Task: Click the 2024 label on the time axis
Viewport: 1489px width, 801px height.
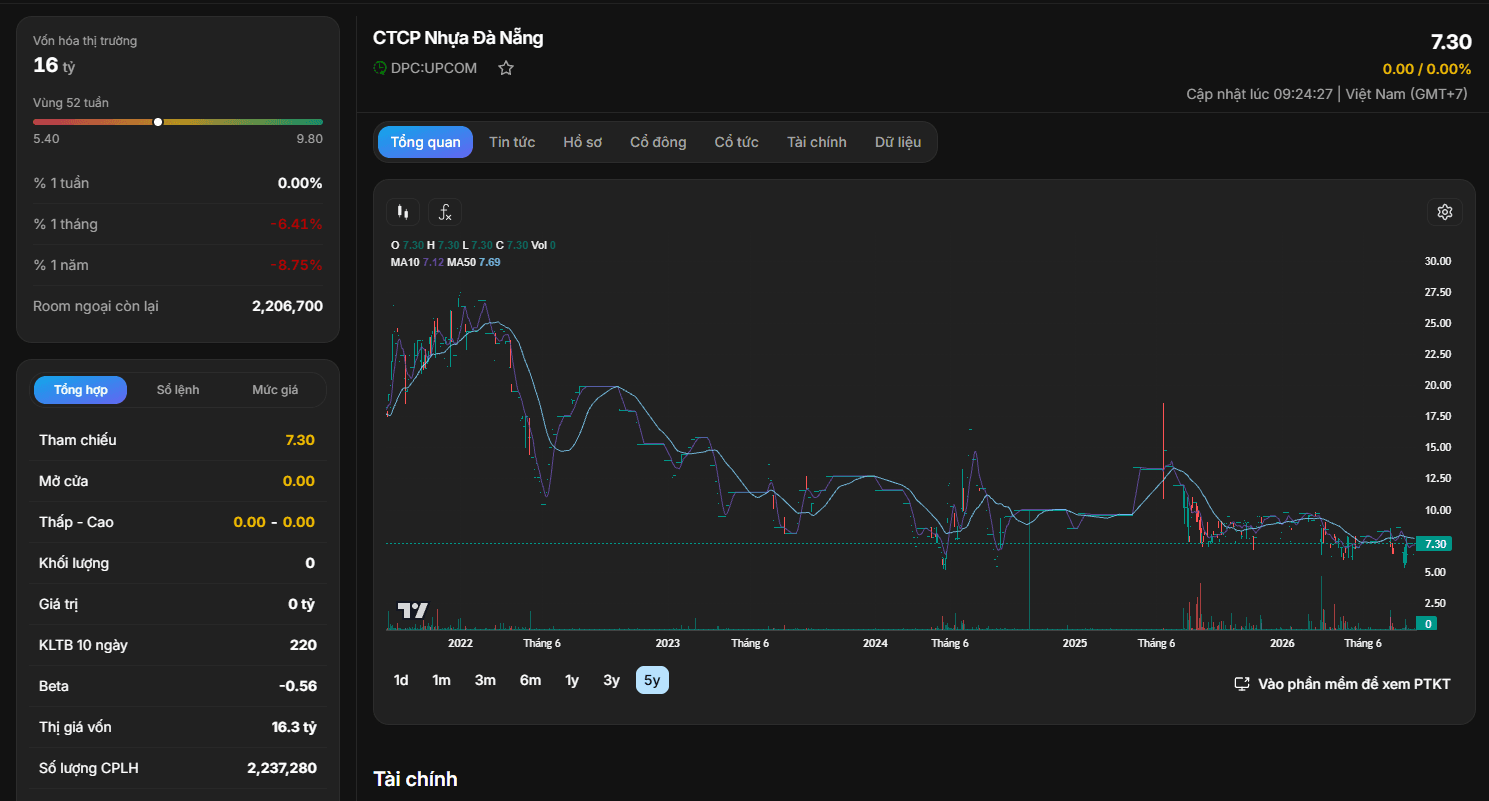Action: (x=875, y=643)
